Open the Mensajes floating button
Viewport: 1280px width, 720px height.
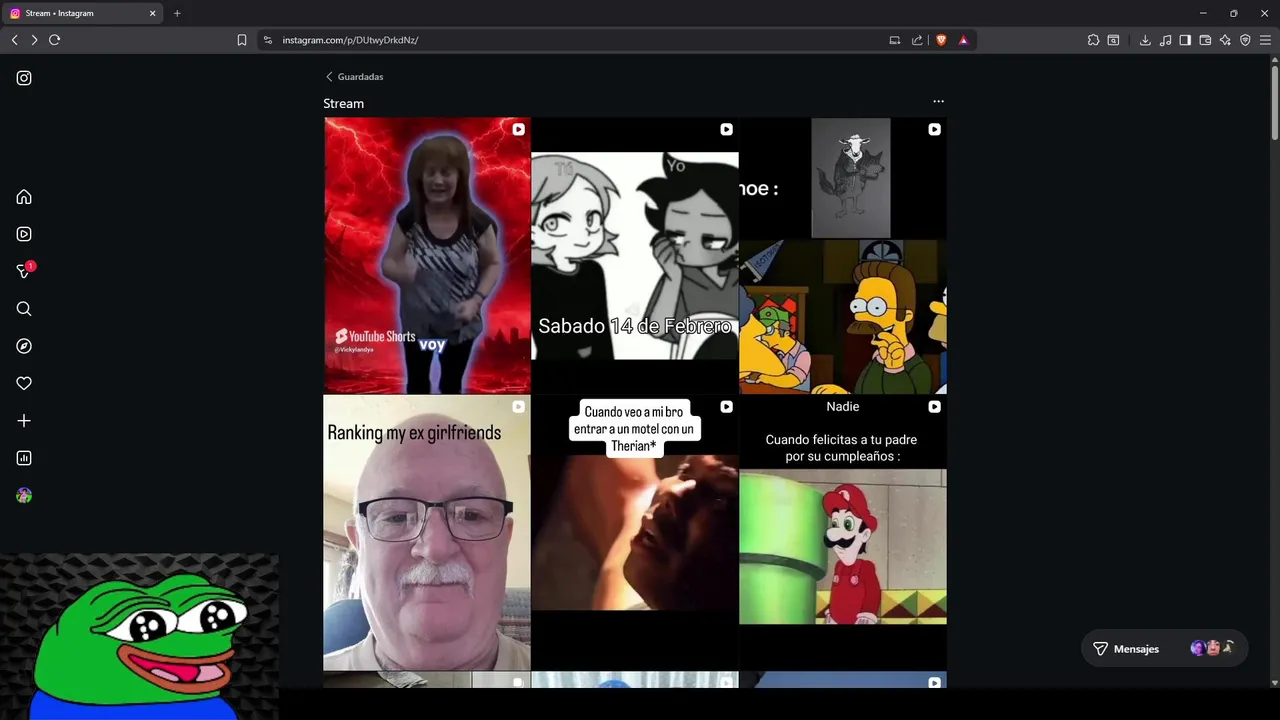pos(1164,649)
